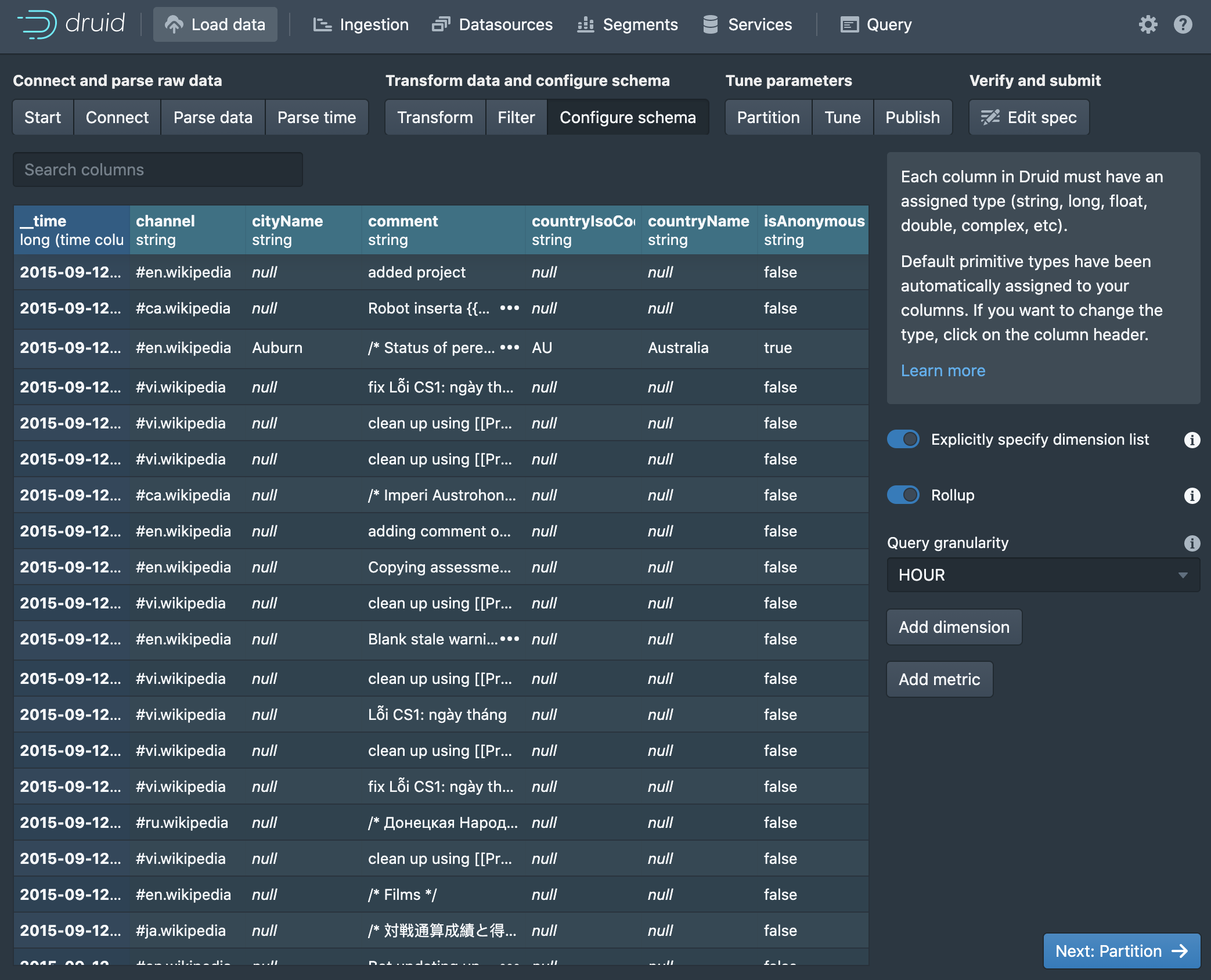Expand truncated comment on Robot inserta row

509,308
